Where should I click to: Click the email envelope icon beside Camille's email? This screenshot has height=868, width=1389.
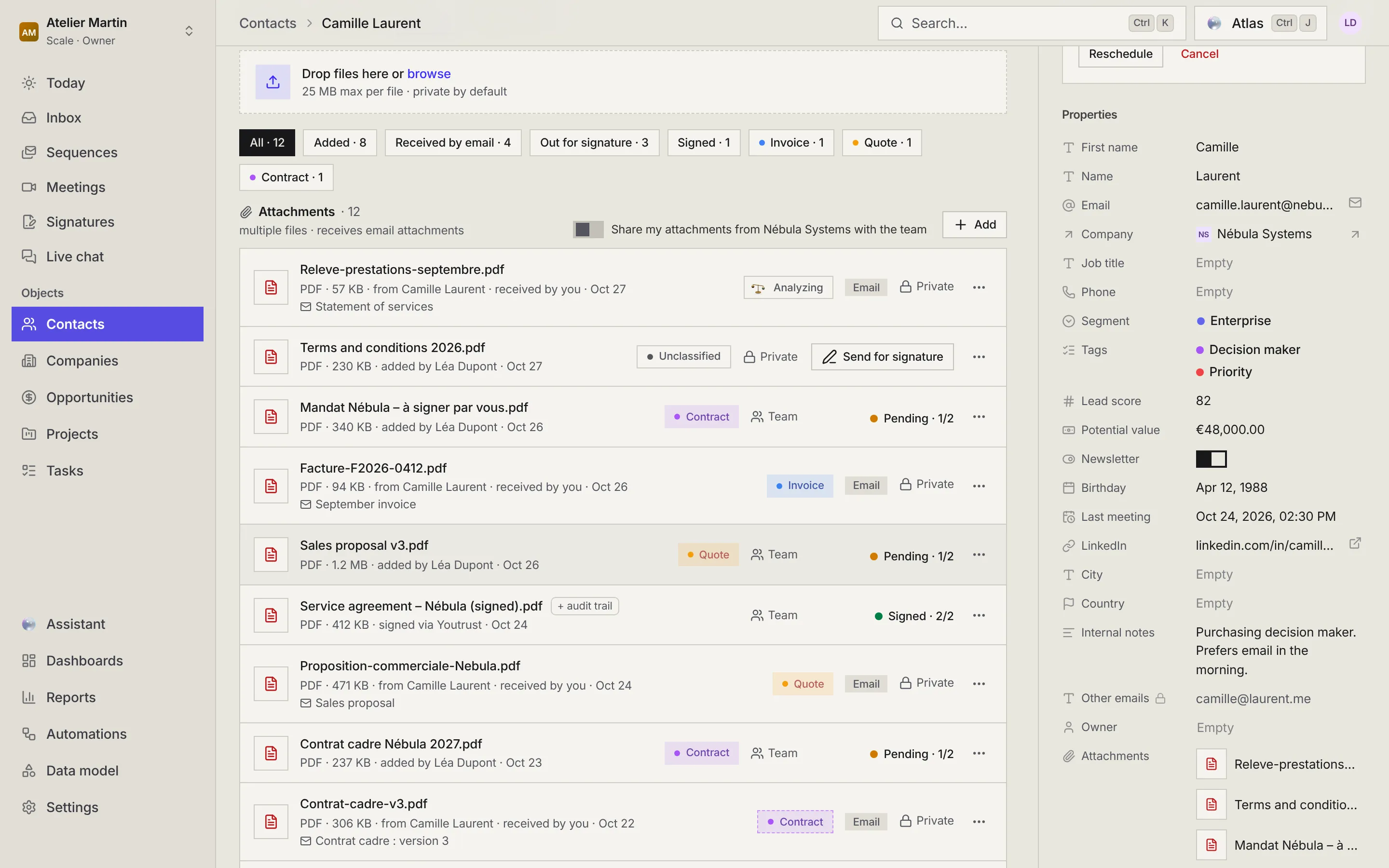point(1355,203)
